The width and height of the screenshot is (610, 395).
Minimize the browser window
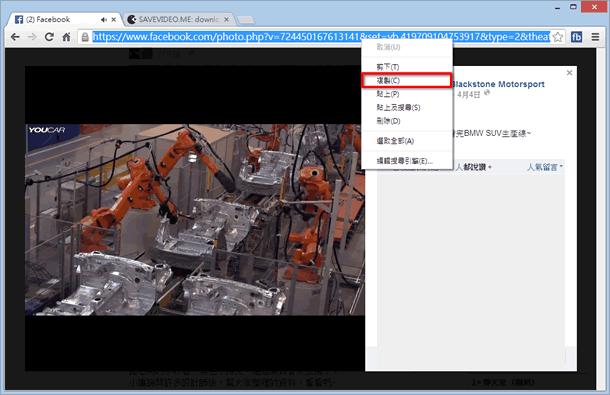(x=557, y=7)
